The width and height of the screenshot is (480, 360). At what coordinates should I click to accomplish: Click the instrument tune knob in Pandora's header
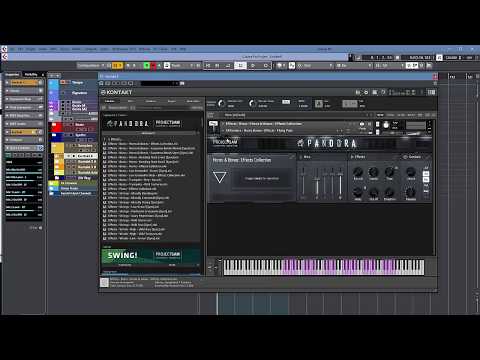click(x=386, y=125)
